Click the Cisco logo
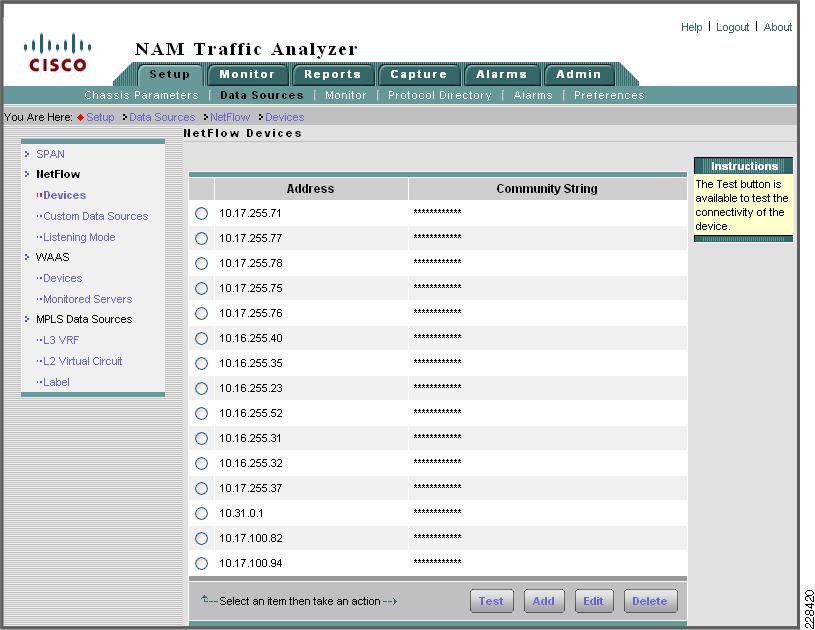Screen dimensions: 815x630 [57, 52]
